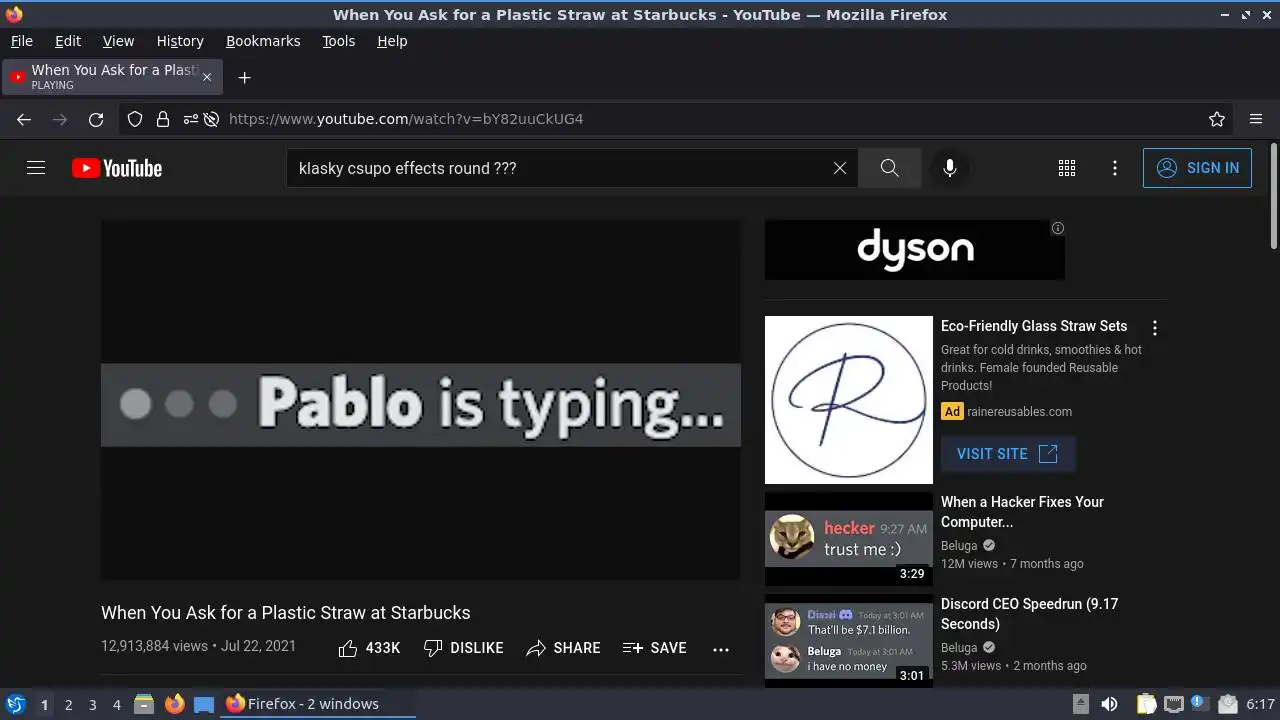Open a new tab
This screenshot has width=1280, height=720.
[x=244, y=77]
